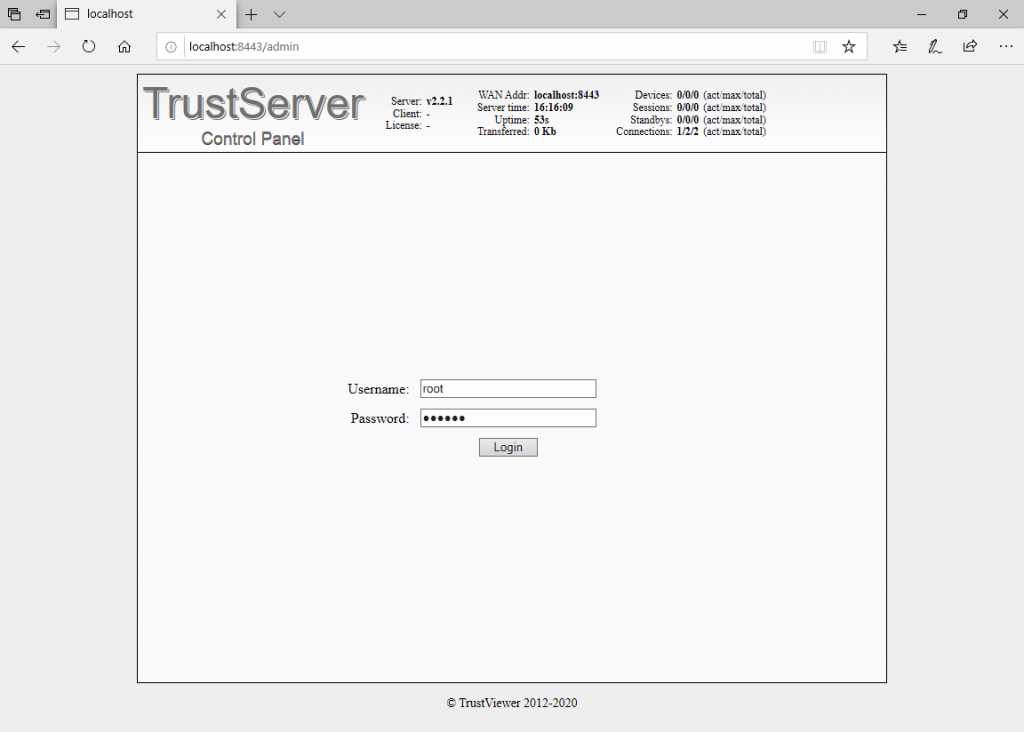The width and height of the screenshot is (1024, 732).
Task: Restore down the browser window
Action: coord(962,14)
